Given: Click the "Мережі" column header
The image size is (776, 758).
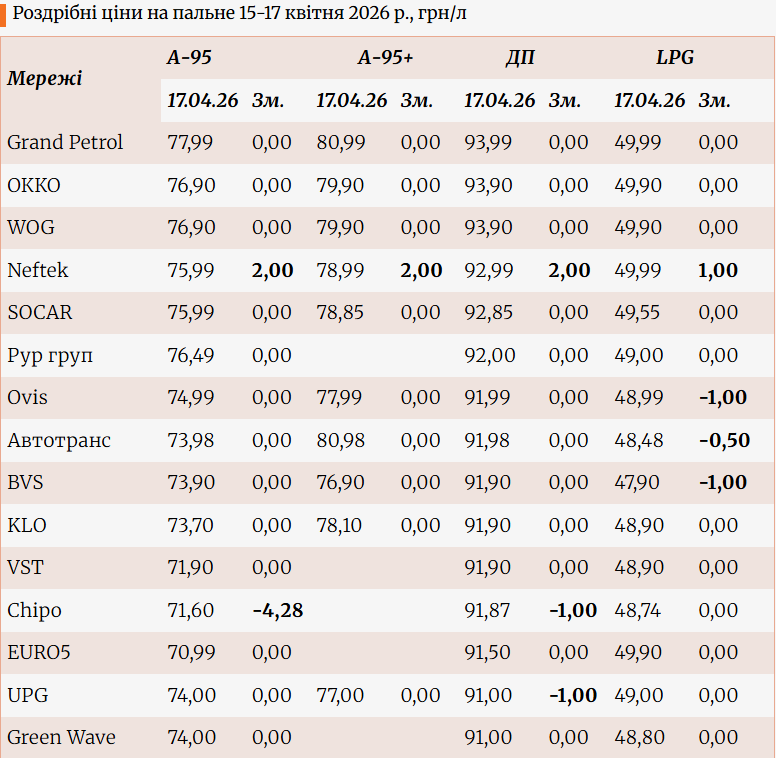Looking at the screenshot, I should 45,79.
